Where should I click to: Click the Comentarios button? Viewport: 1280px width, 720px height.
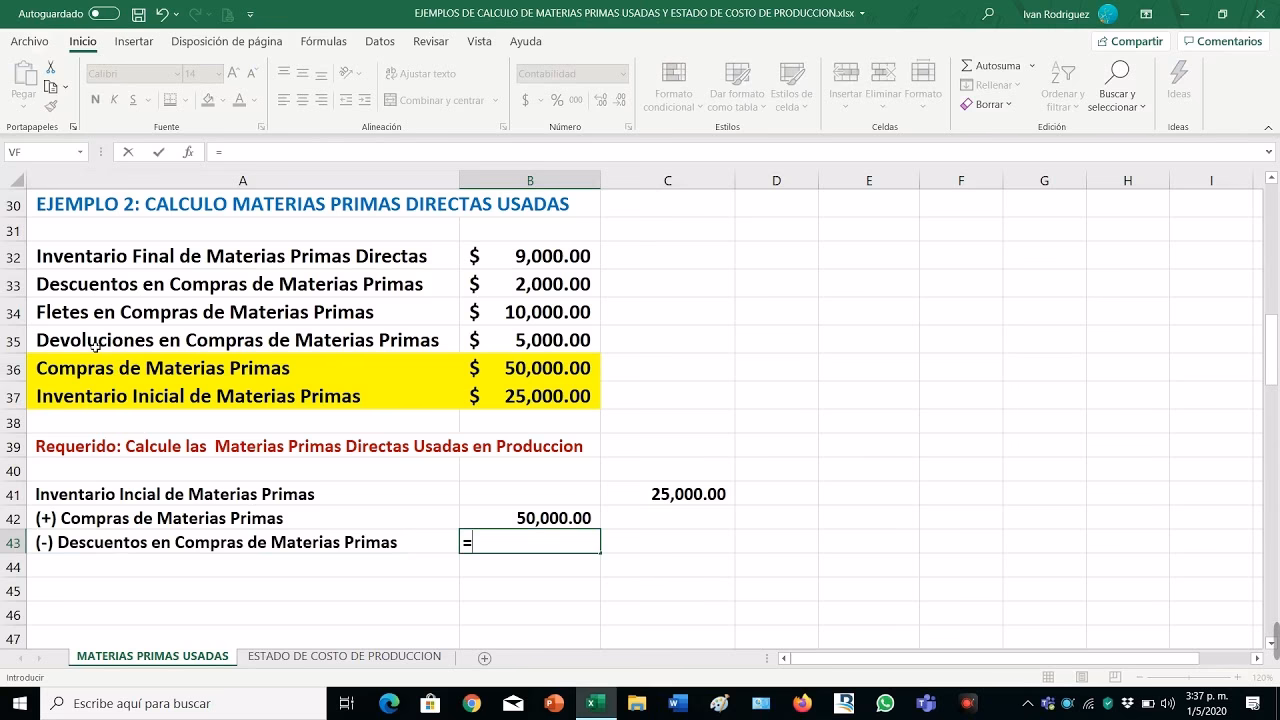[1222, 41]
